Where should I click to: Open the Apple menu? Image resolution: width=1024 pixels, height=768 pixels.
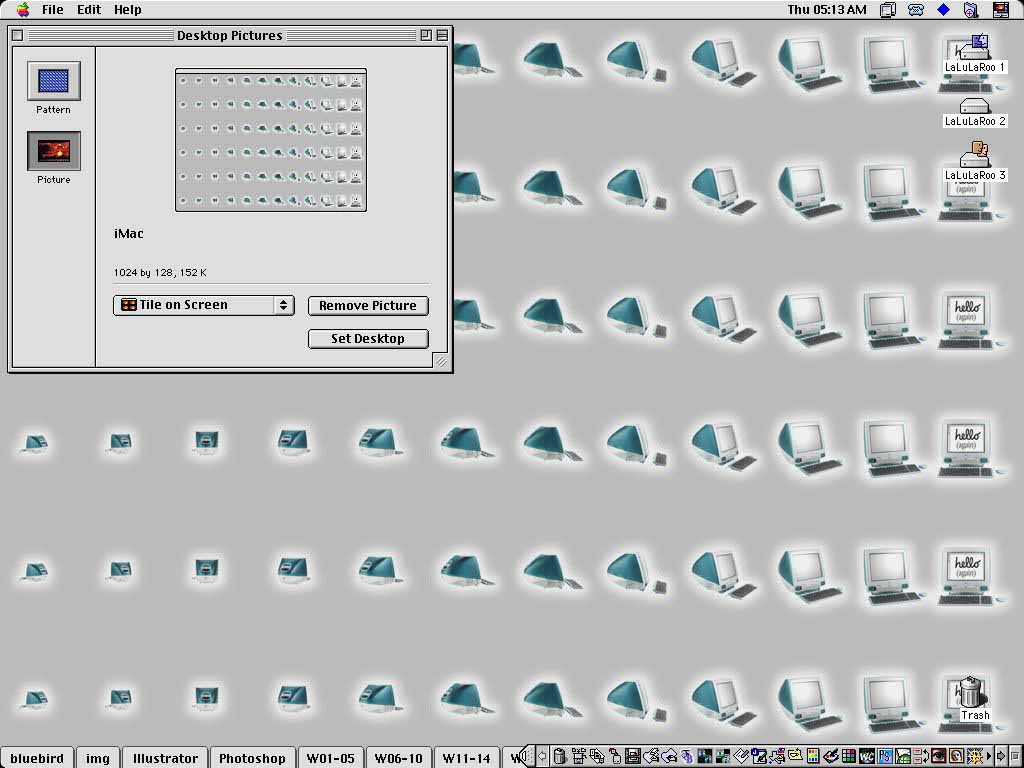pyautogui.click(x=23, y=9)
